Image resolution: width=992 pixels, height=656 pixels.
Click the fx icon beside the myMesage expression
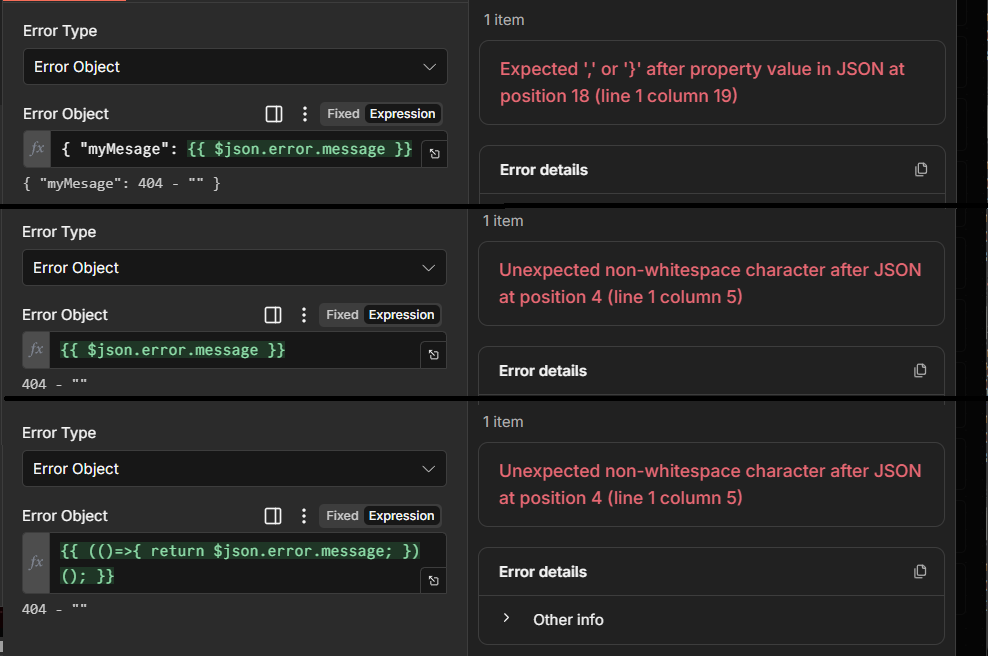pyautogui.click(x=37, y=149)
